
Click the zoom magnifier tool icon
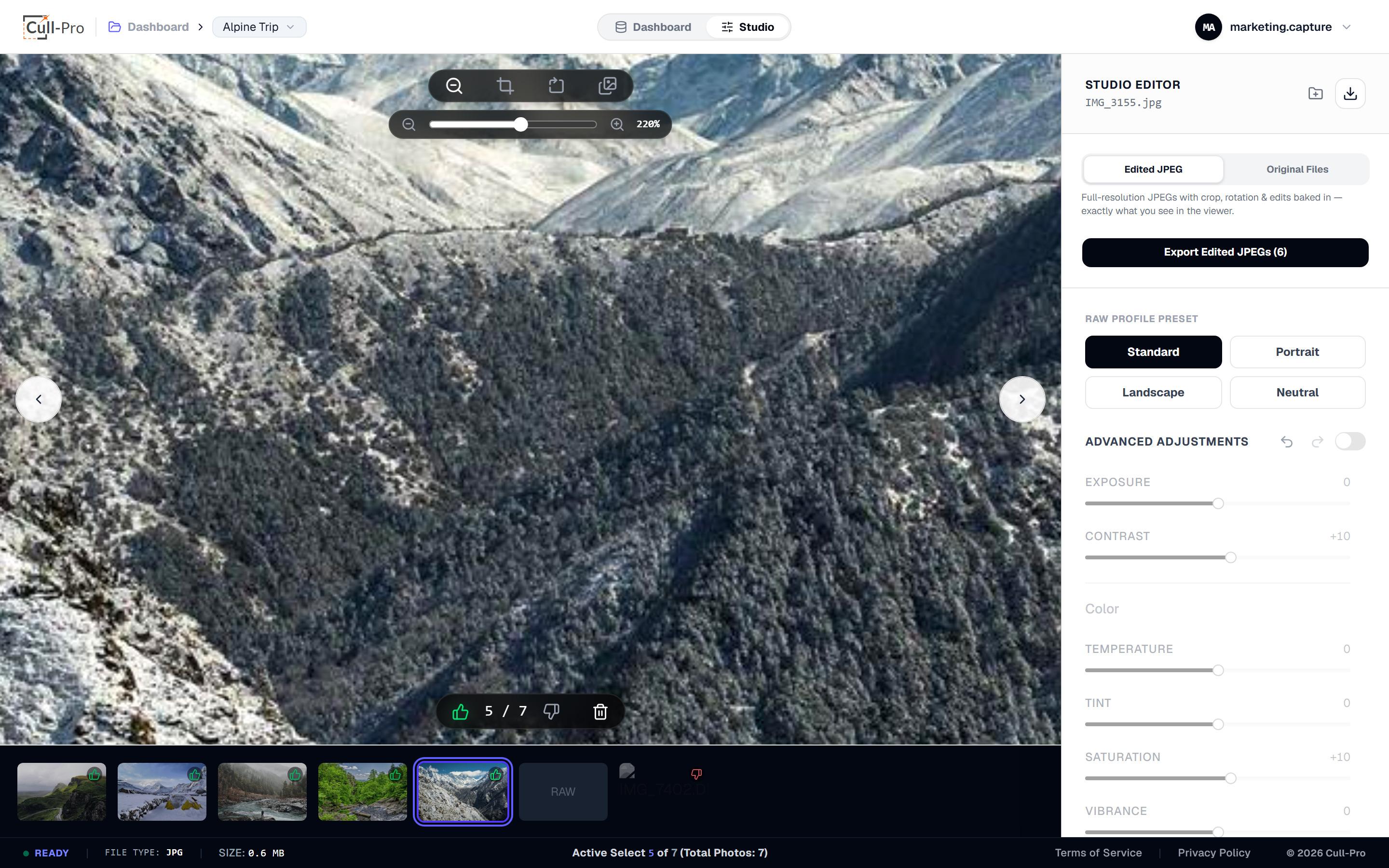coord(453,86)
